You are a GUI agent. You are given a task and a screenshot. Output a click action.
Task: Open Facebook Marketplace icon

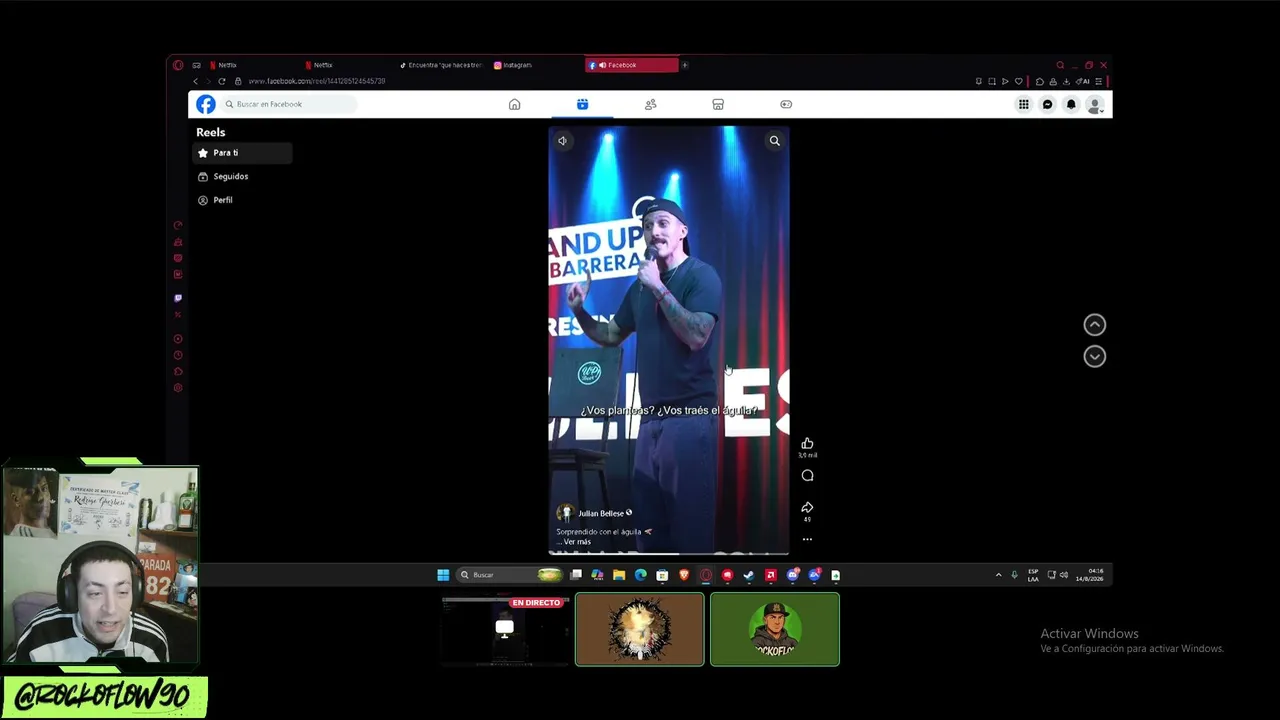click(x=718, y=104)
